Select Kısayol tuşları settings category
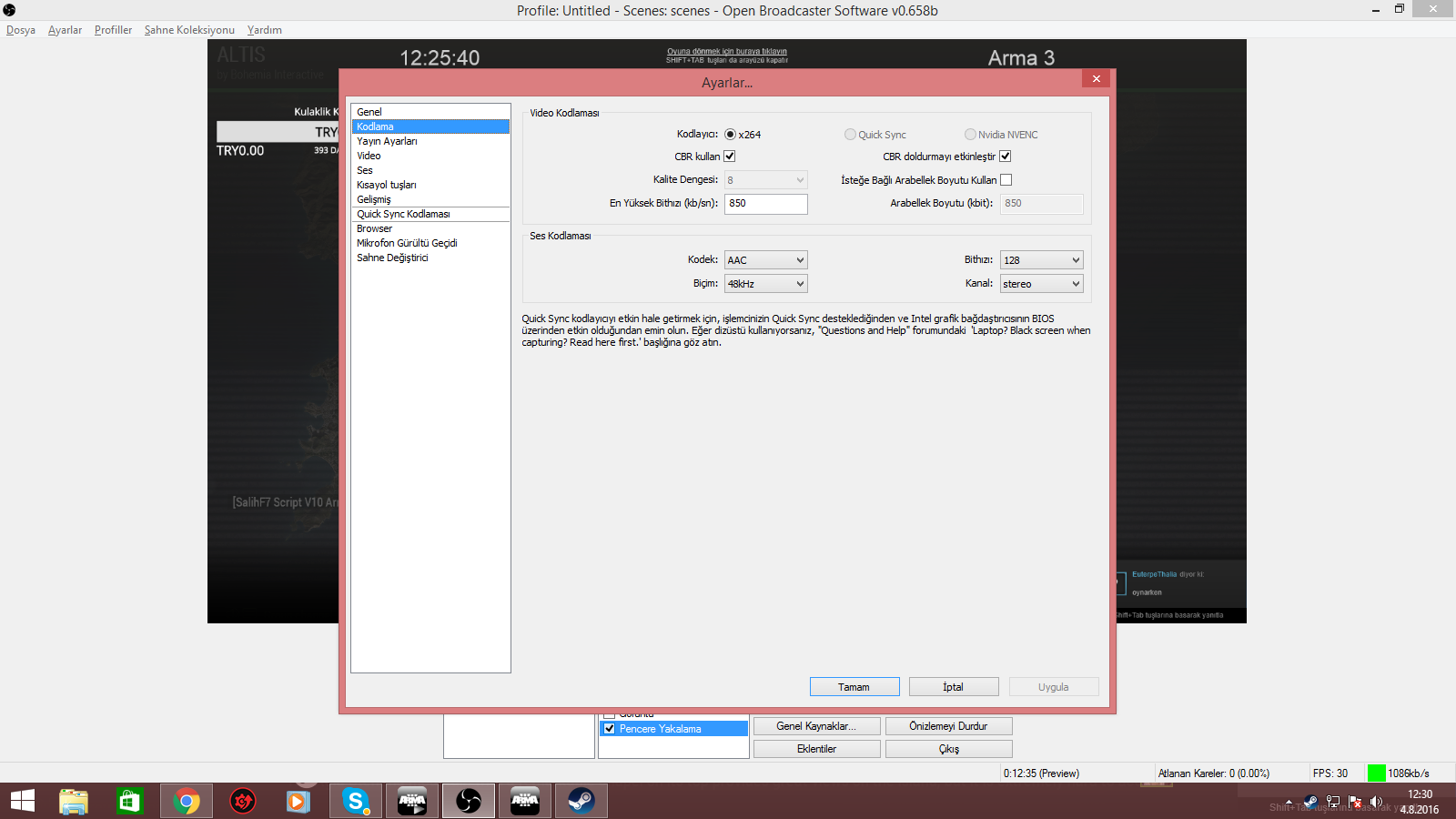Image resolution: width=1456 pixels, height=819 pixels. [430, 185]
